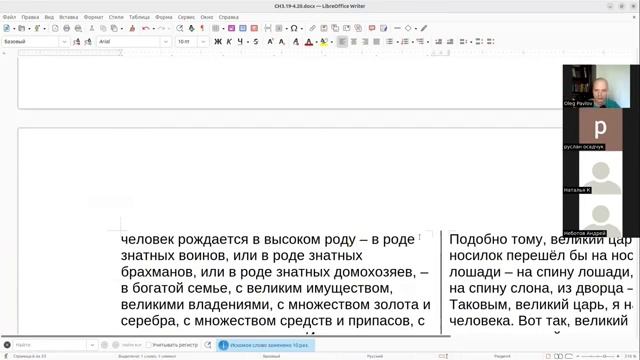640x360 pixels.
Task: Click the Insert line icon
Action: (397, 28)
